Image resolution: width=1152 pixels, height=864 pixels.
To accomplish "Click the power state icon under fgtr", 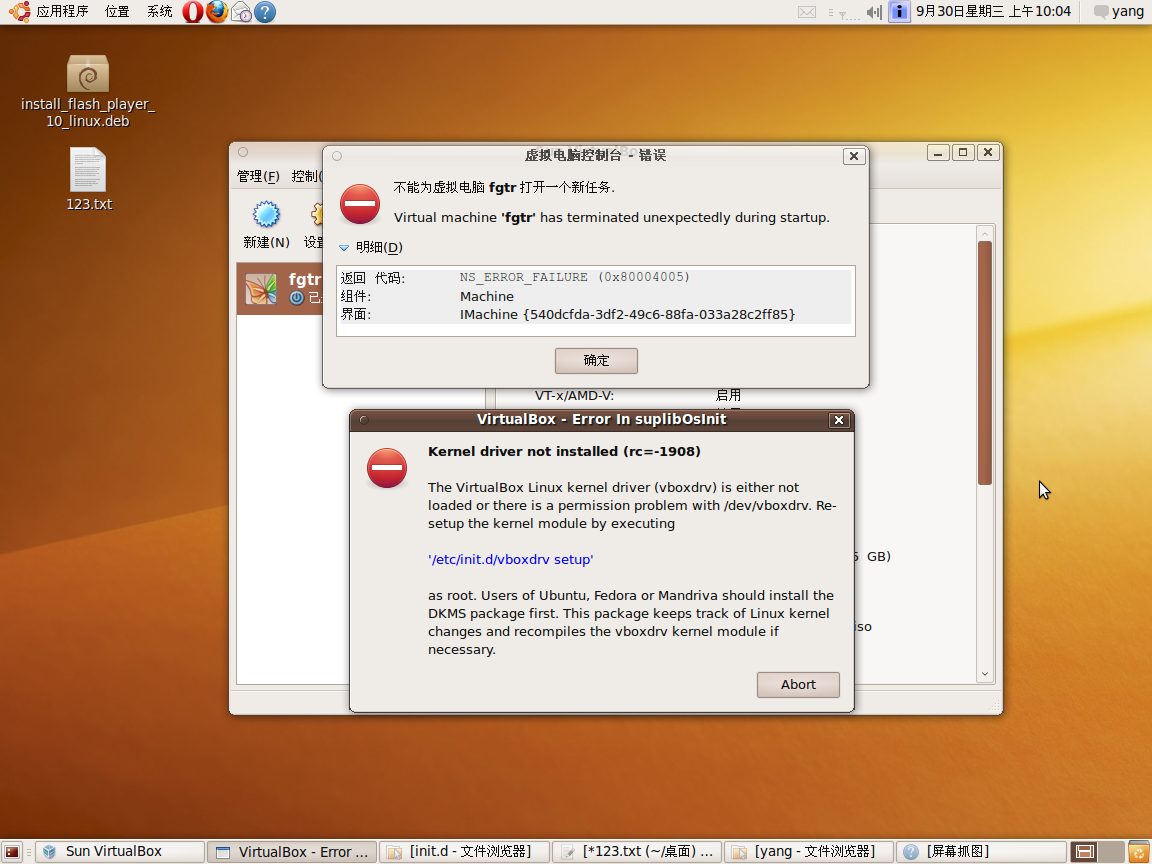I will (x=297, y=298).
